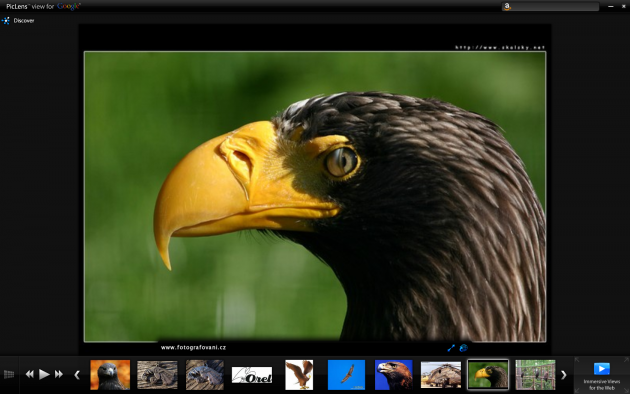Open the Discover star icon
Image resolution: width=630 pixels, height=394 pixels.
pos(6,20)
